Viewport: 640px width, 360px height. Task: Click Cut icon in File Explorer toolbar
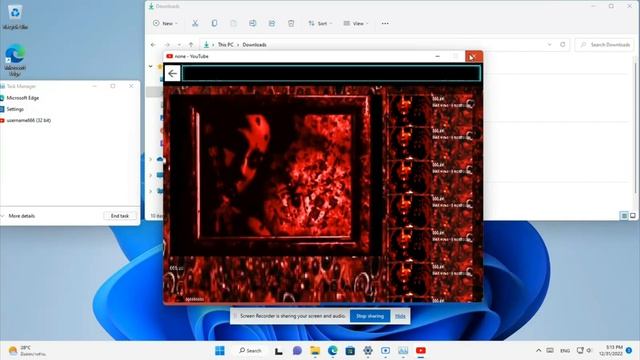click(x=195, y=23)
